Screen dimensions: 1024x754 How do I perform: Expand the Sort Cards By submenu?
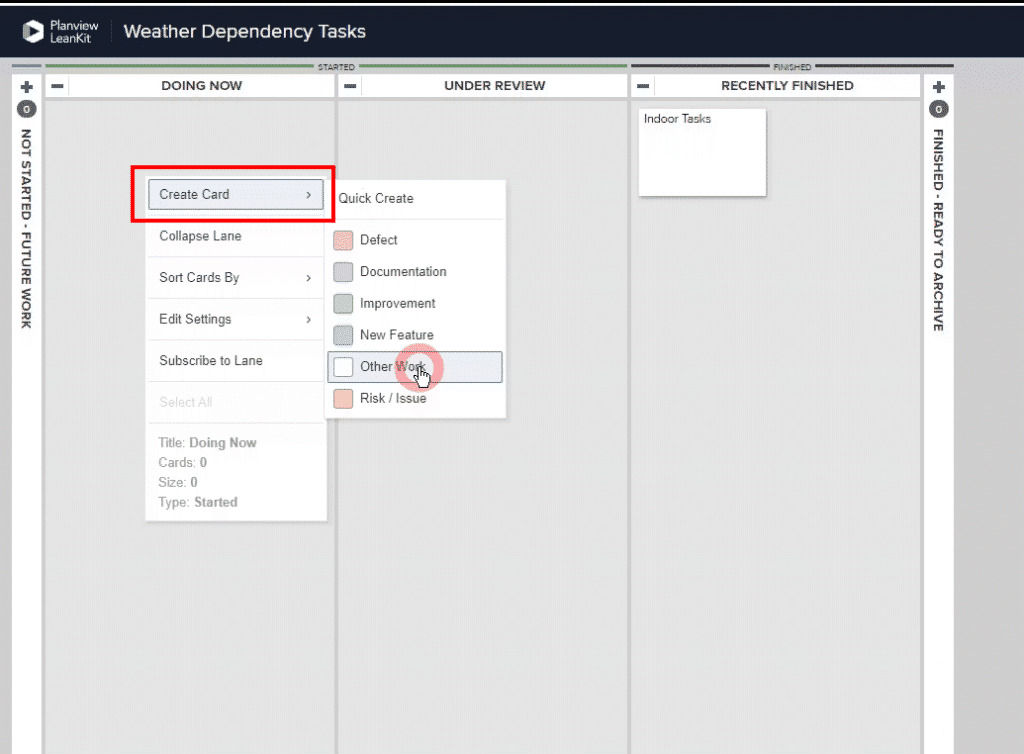[235, 277]
